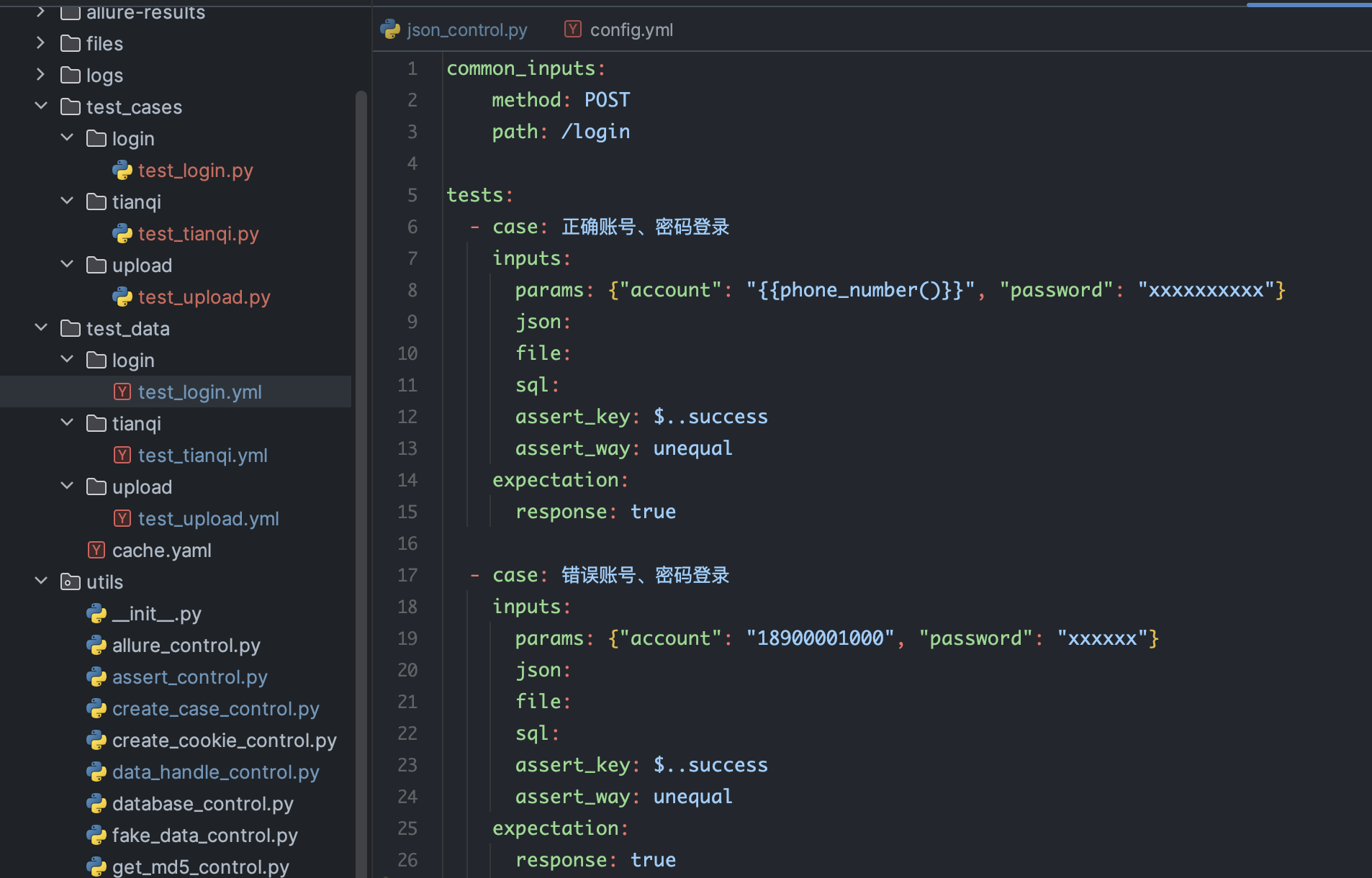1372x878 pixels.
Task: Click Python icon beside __init__.py
Action: (x=96, y=613)
